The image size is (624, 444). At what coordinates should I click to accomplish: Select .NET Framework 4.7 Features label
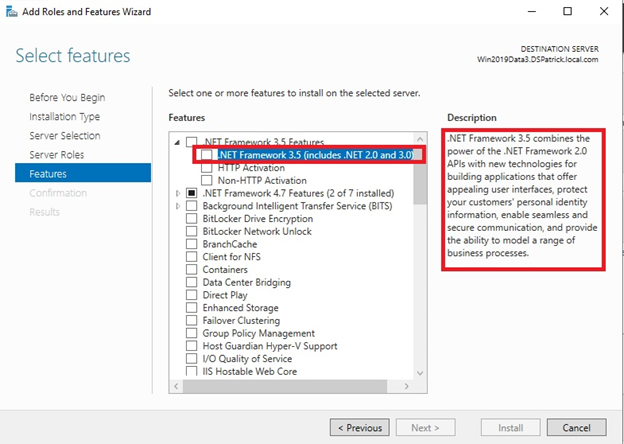click(298, 193)
